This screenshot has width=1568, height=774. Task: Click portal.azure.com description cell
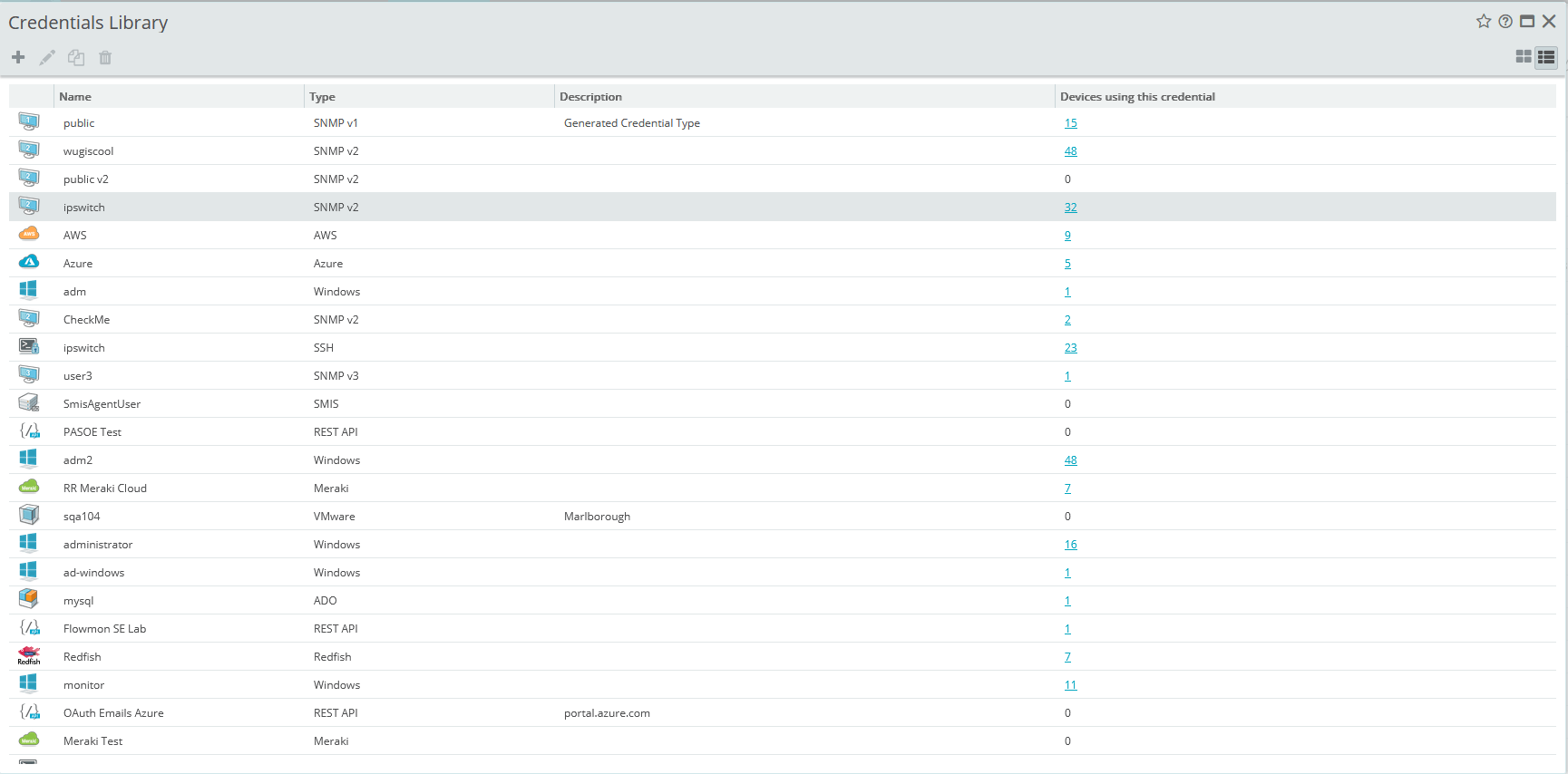607,713
